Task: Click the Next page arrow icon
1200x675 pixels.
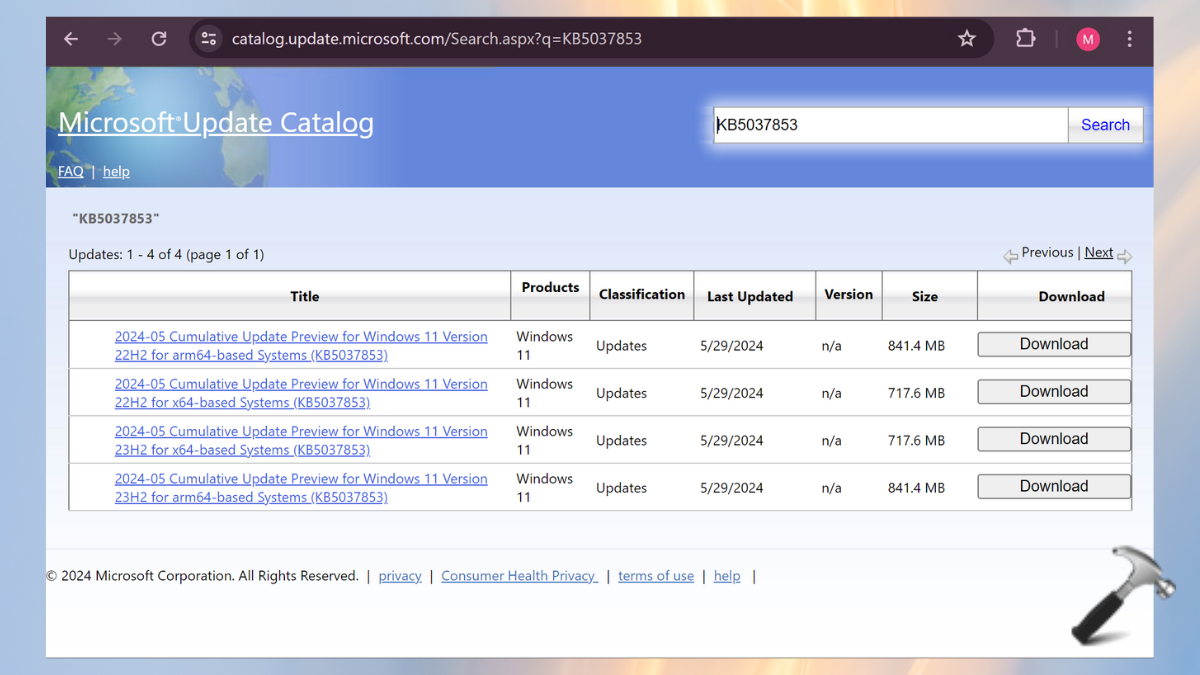Action: tap(1124, 256)
